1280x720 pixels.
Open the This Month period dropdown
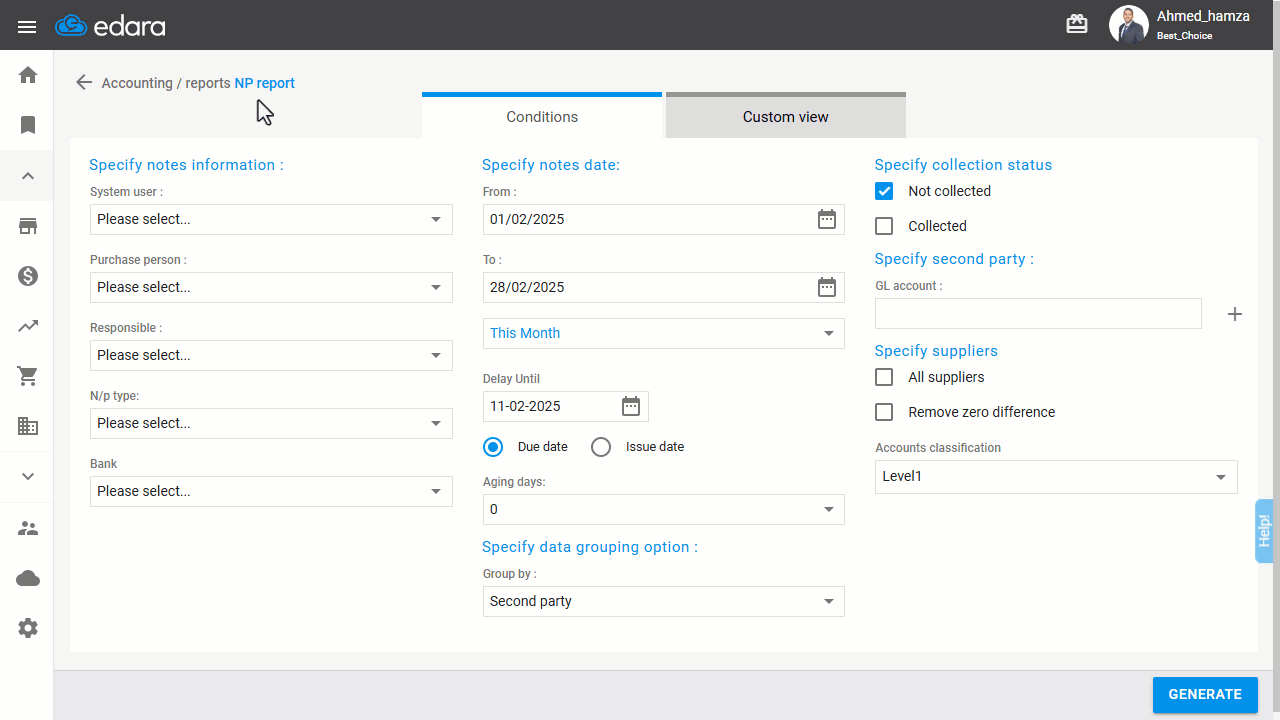click(x=664, y=333)
